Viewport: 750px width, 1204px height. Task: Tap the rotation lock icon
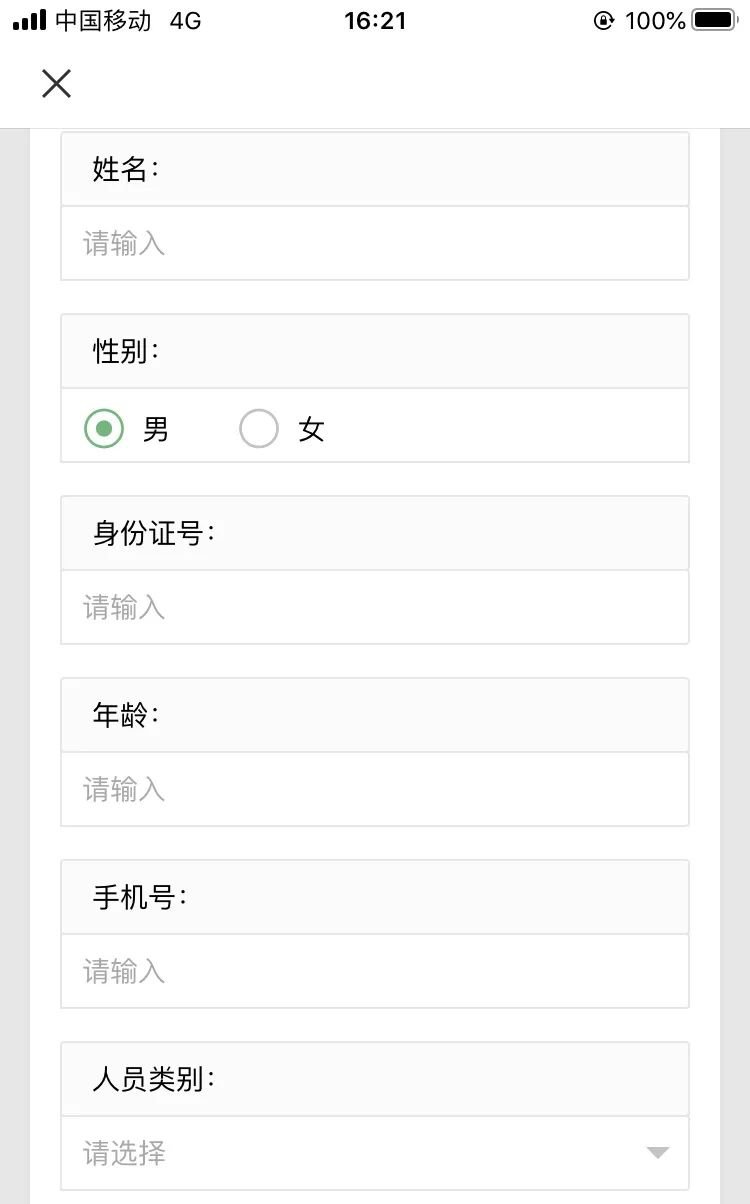pyautogui.click(x=604, y=20)
